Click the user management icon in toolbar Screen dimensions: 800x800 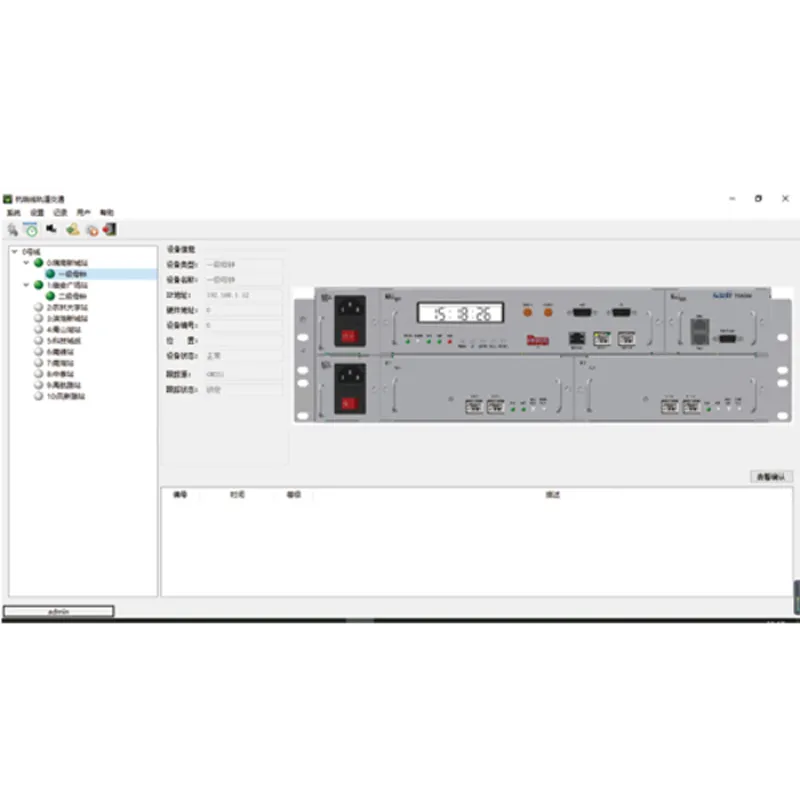click(x=73, y=229)
